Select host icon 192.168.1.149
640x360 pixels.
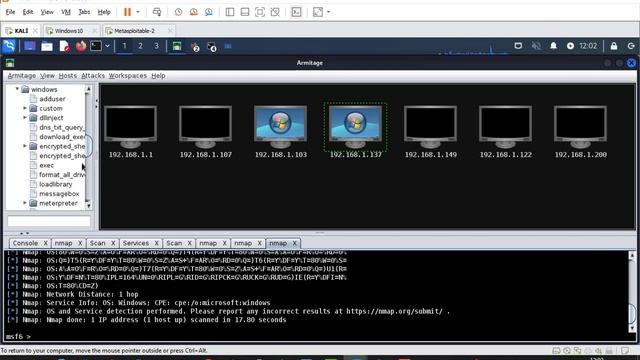point(430,127)
